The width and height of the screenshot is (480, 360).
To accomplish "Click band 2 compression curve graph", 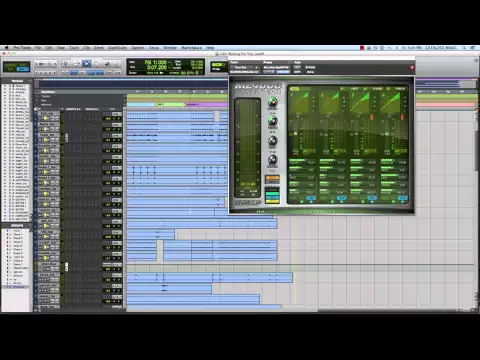I will tap(331, 103).
